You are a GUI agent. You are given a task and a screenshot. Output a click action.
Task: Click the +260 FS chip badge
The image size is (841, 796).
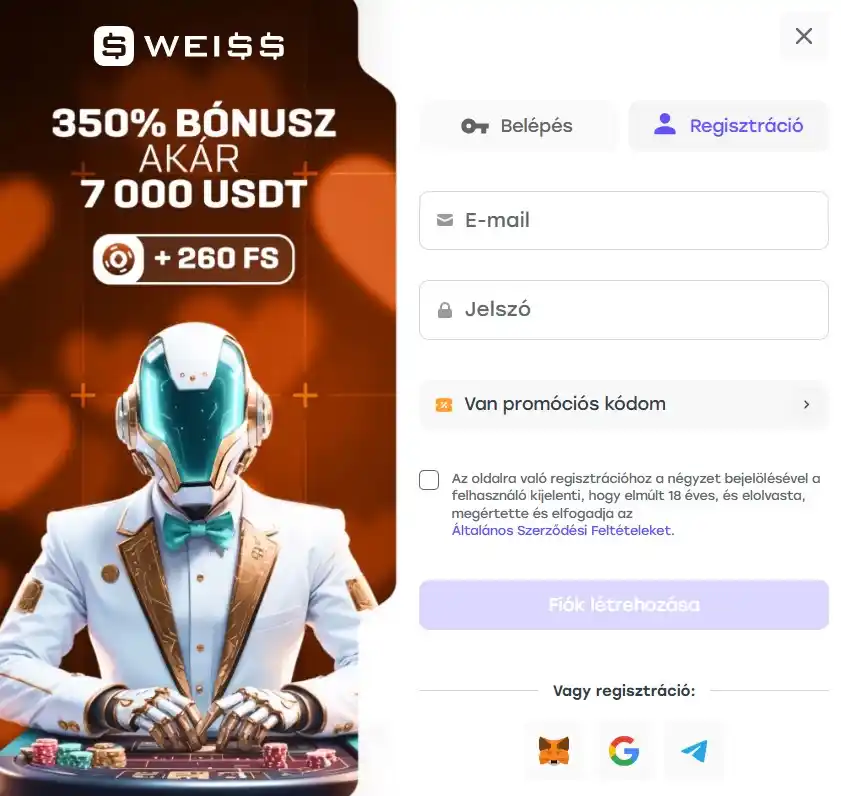tap(194, 259)
